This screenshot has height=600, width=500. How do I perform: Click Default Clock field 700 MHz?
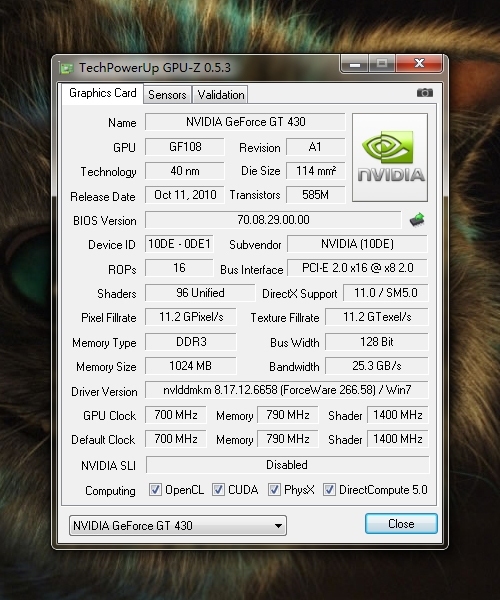coord(176,439)
